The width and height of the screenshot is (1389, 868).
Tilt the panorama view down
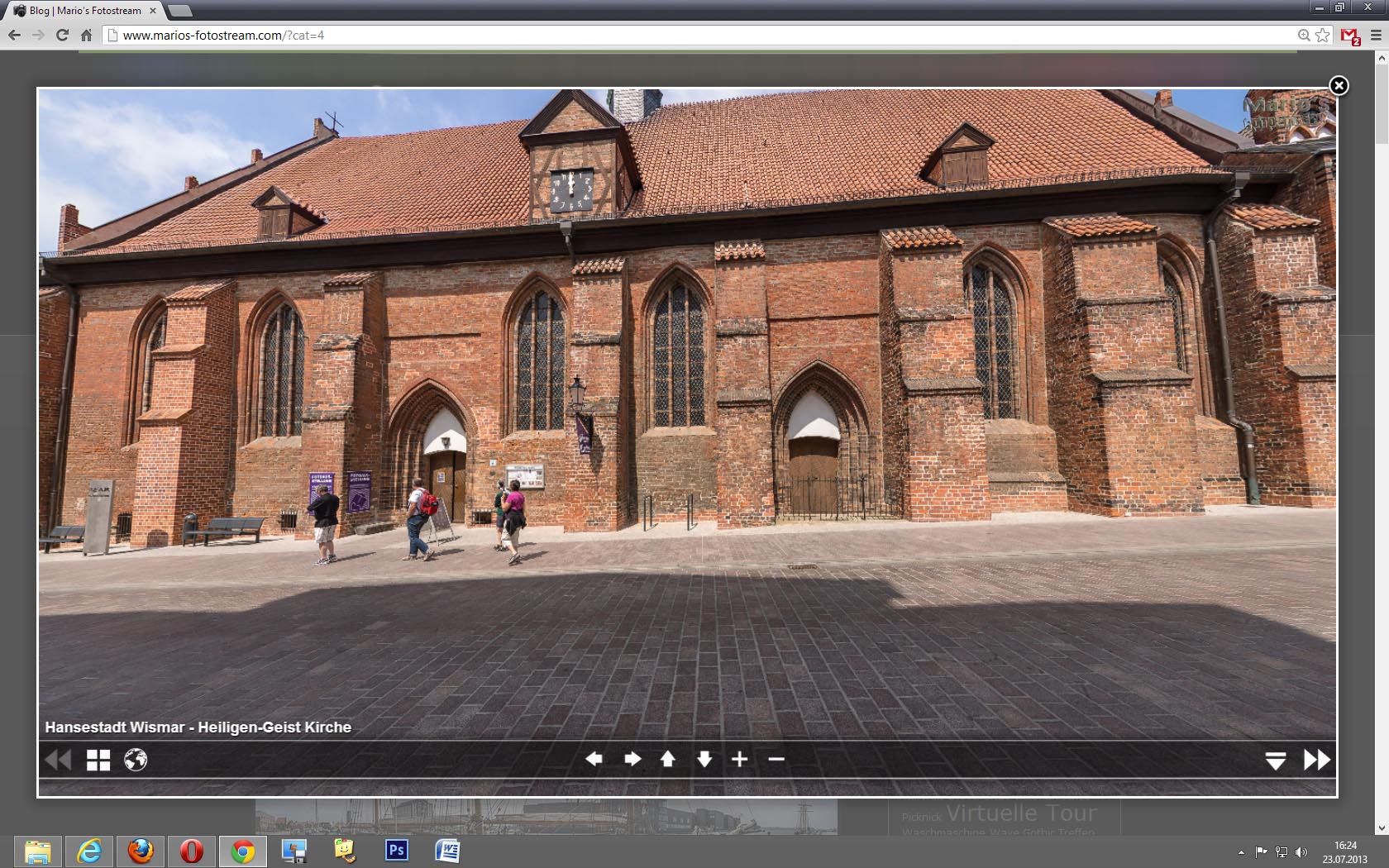coord(704,759)
